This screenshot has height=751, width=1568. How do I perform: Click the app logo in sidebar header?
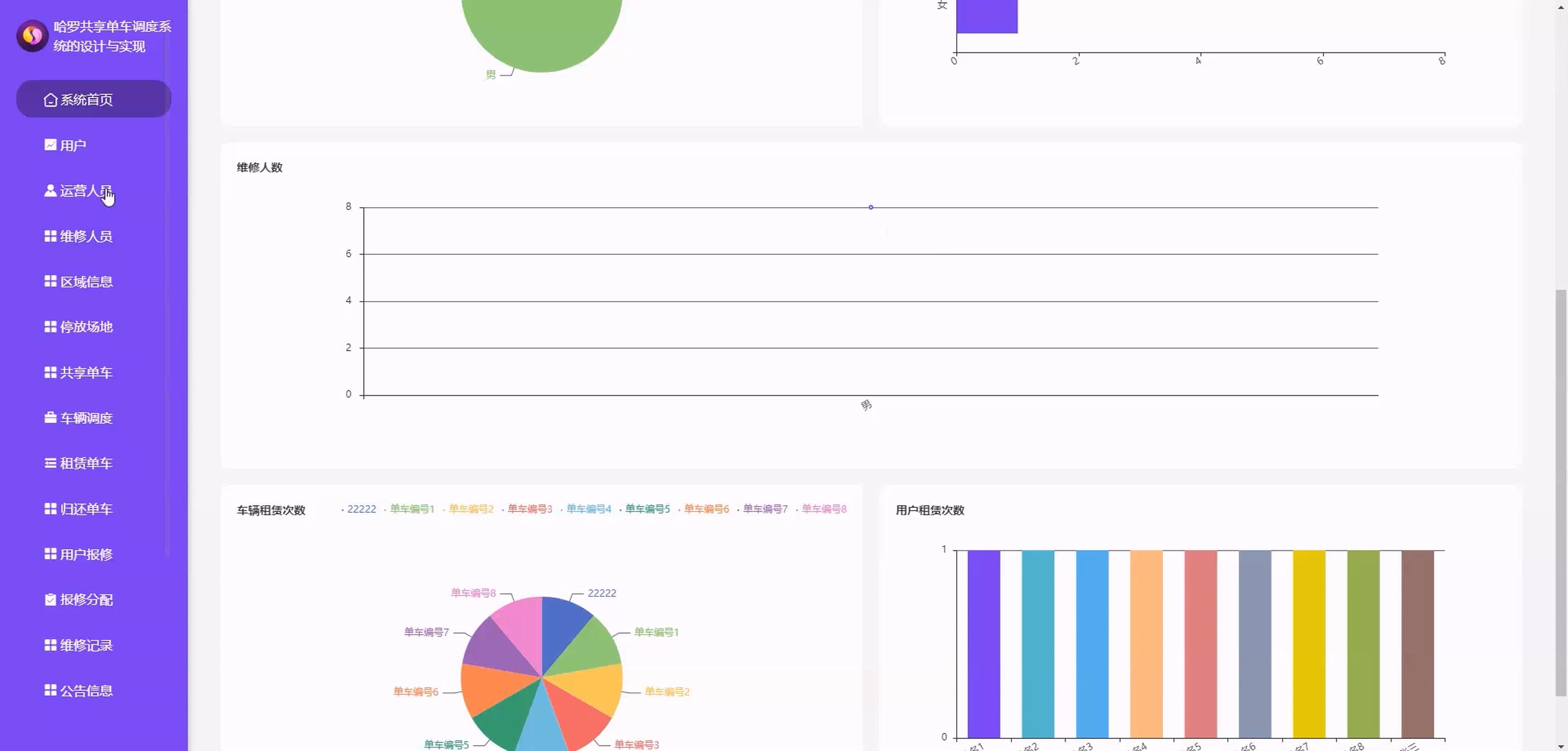point(32,36)
